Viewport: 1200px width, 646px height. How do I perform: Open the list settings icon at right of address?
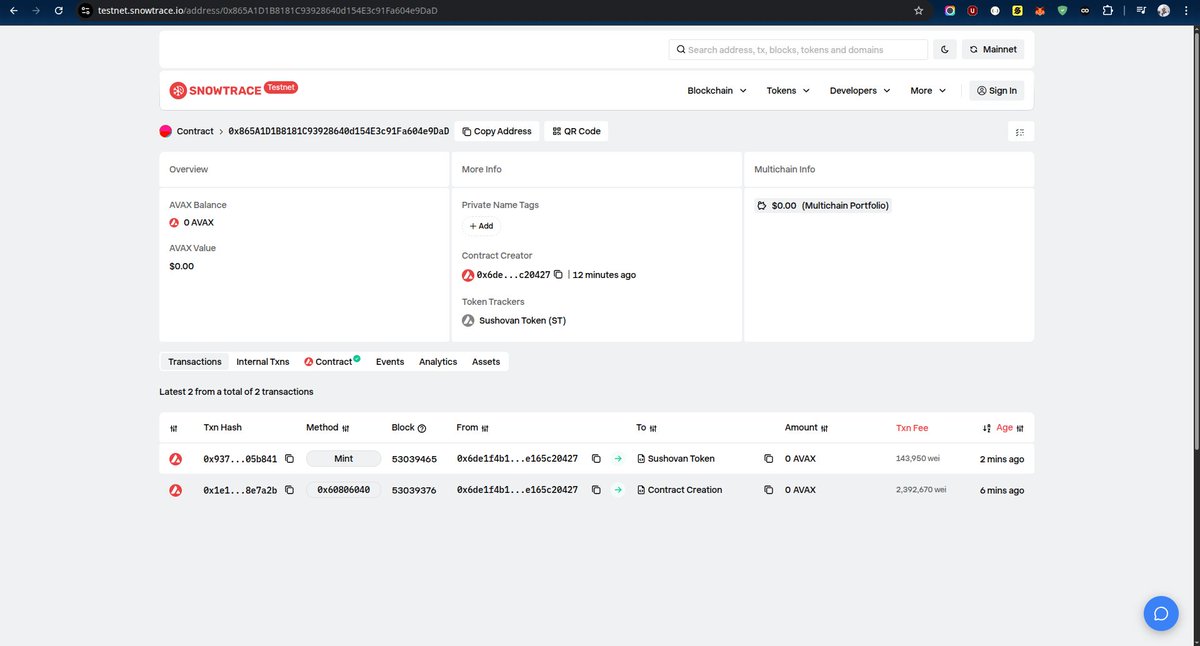pos(1021,131)
